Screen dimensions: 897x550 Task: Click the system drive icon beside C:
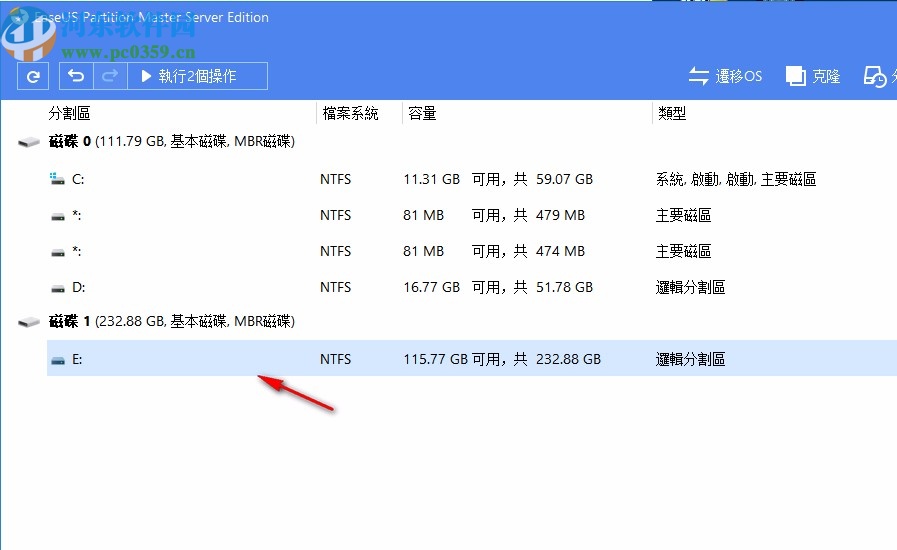tap(57, 179)
